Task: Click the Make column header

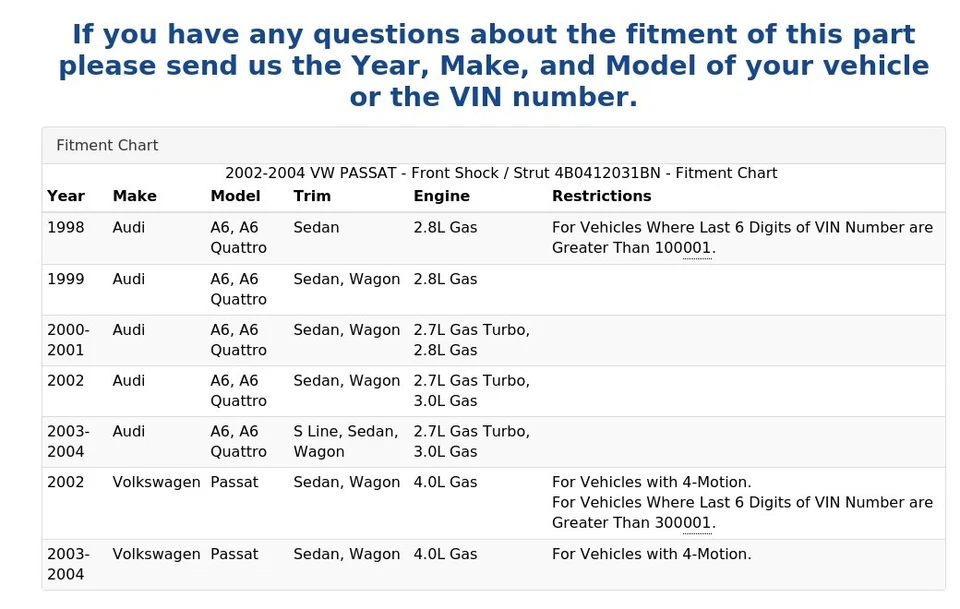Action: pos(134,196)
